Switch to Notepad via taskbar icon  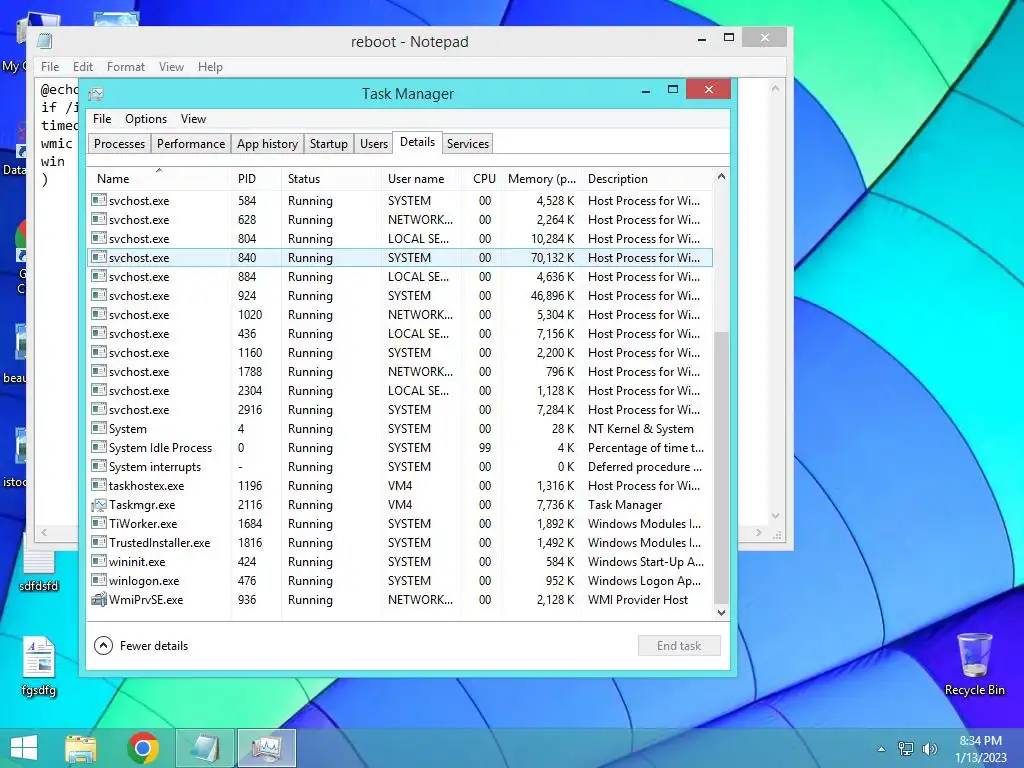(205, 748)
